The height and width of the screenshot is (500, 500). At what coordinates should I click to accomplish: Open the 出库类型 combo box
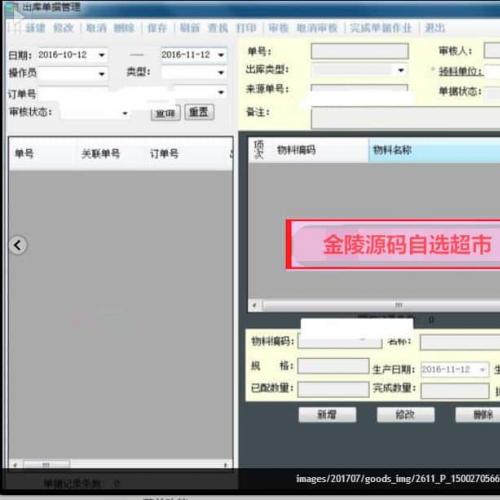click(x=401, y=70)
